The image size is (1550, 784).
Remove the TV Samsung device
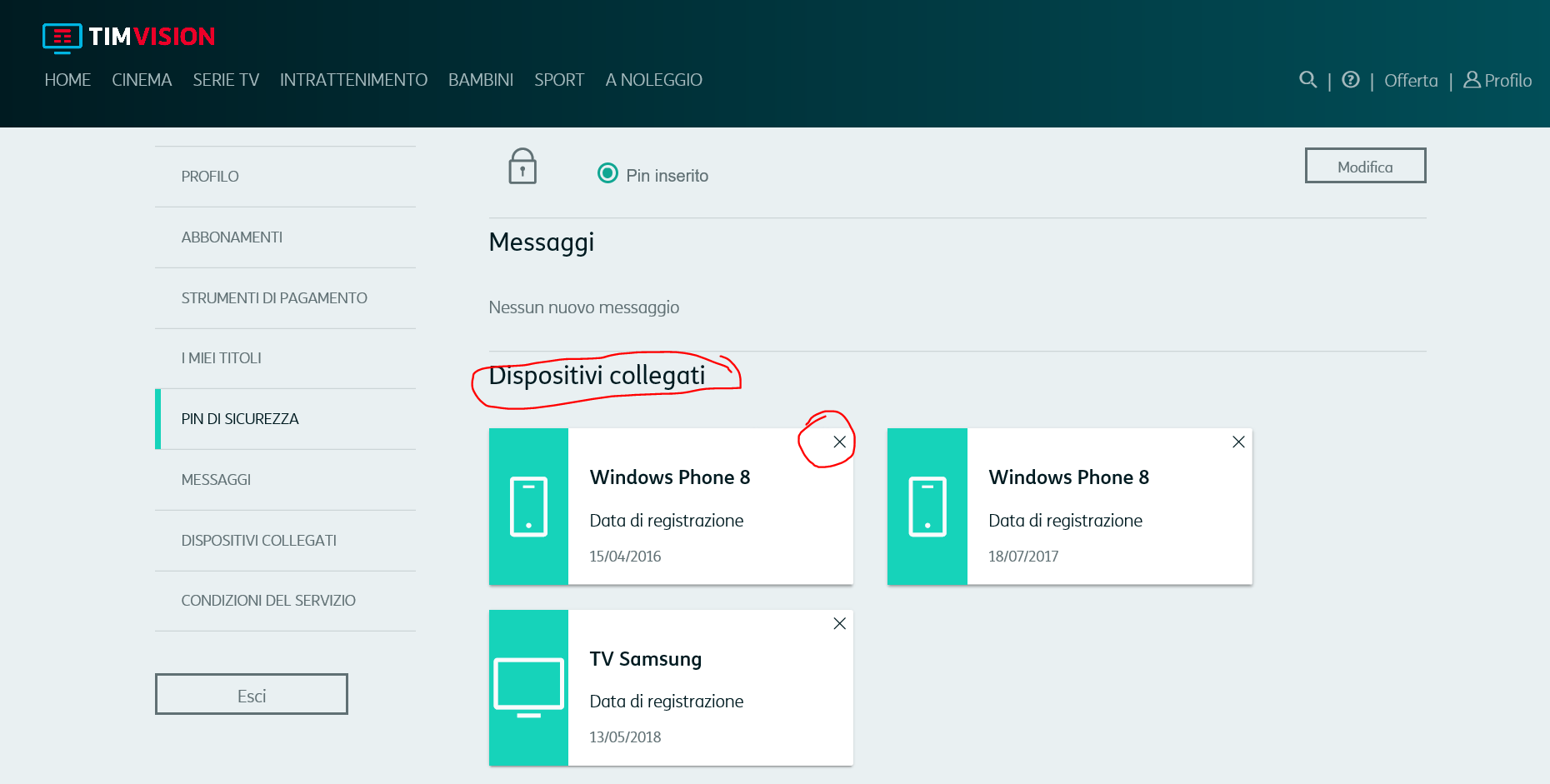point(839,624)
